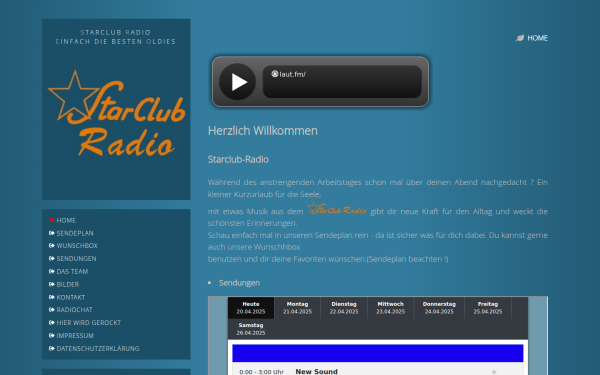Click the Starclub-Radio subheading
600x375 pixels.
point(238,159)
